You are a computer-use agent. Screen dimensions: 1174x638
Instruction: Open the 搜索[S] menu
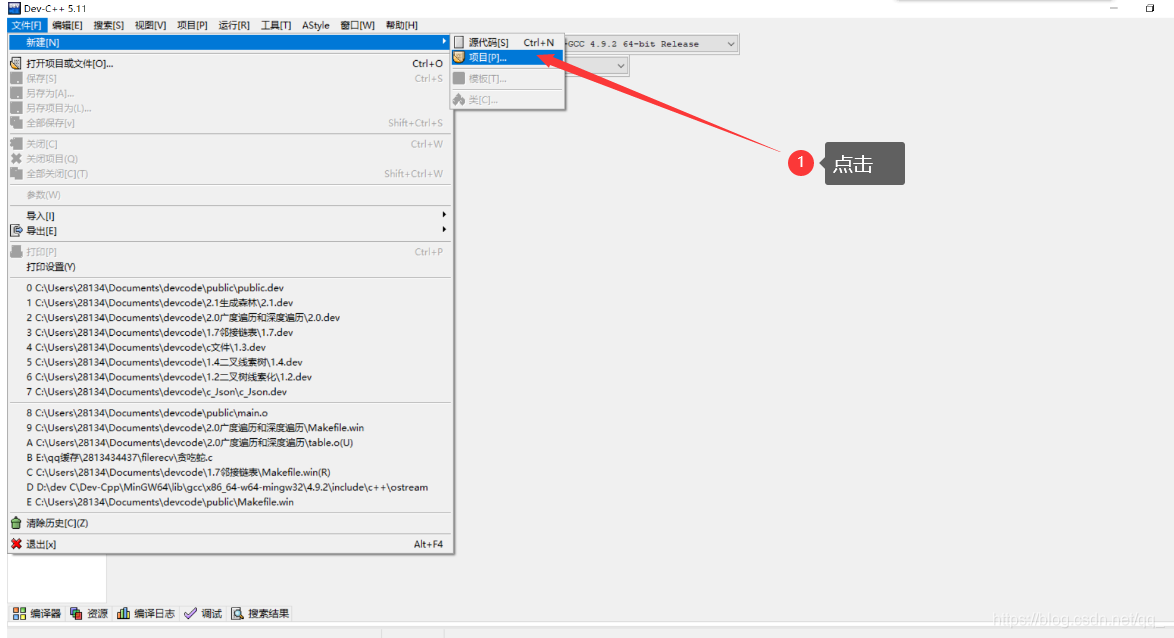[x=109, y=25]
